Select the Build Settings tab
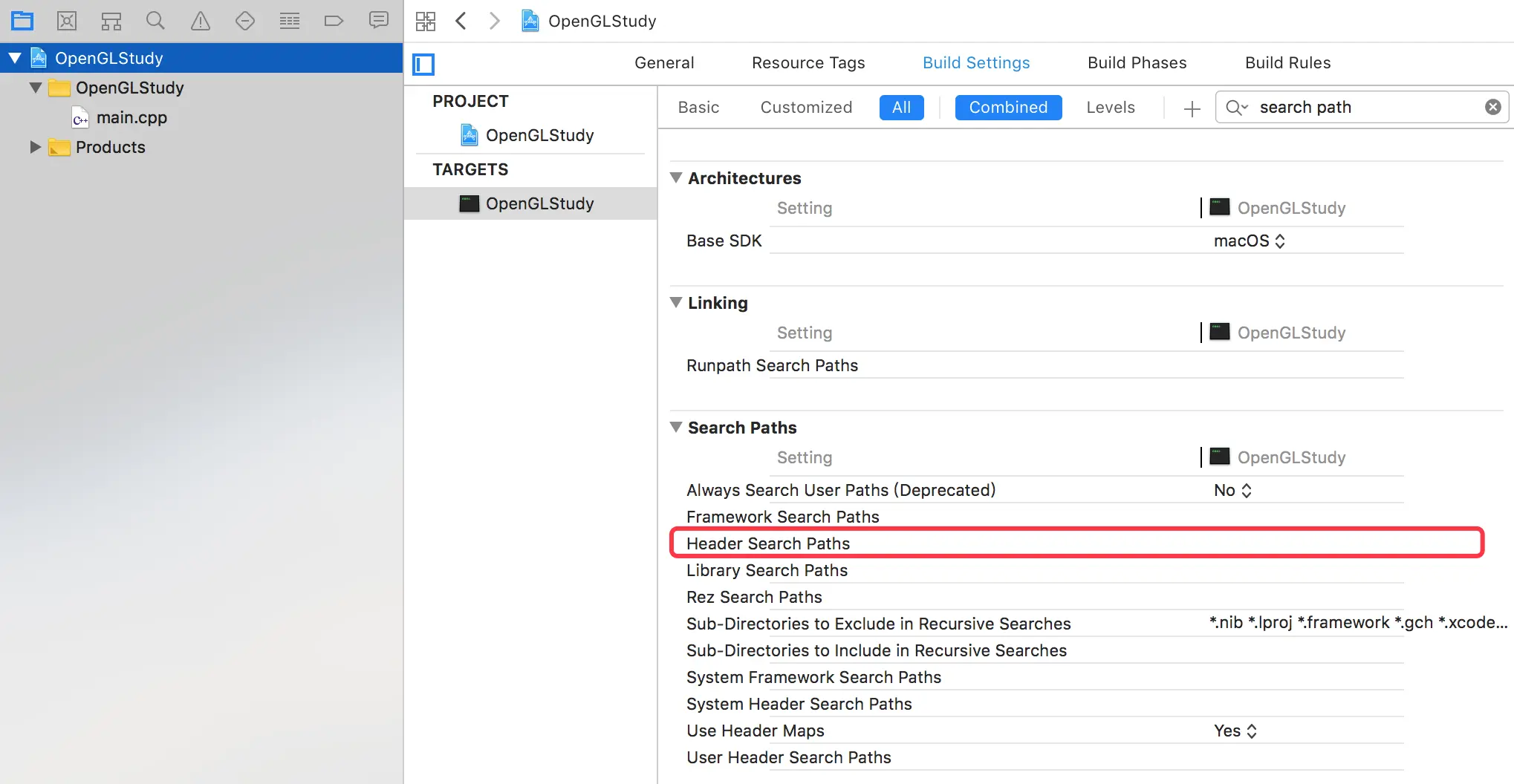The image size is (1514, 784). point(976,63)
